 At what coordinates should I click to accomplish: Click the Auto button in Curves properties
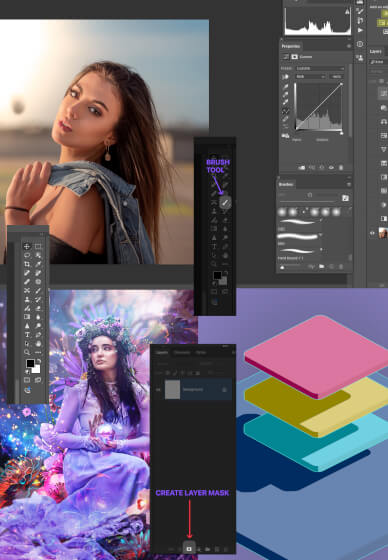(336, 76)
